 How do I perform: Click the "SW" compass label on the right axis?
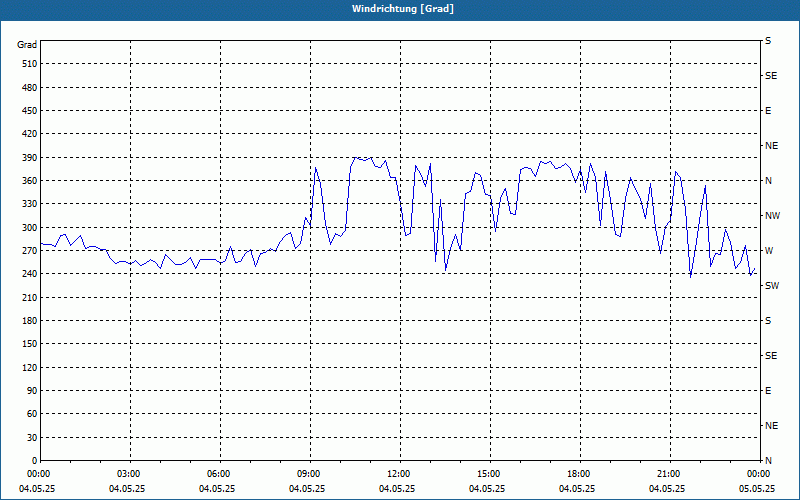point(772,286)
